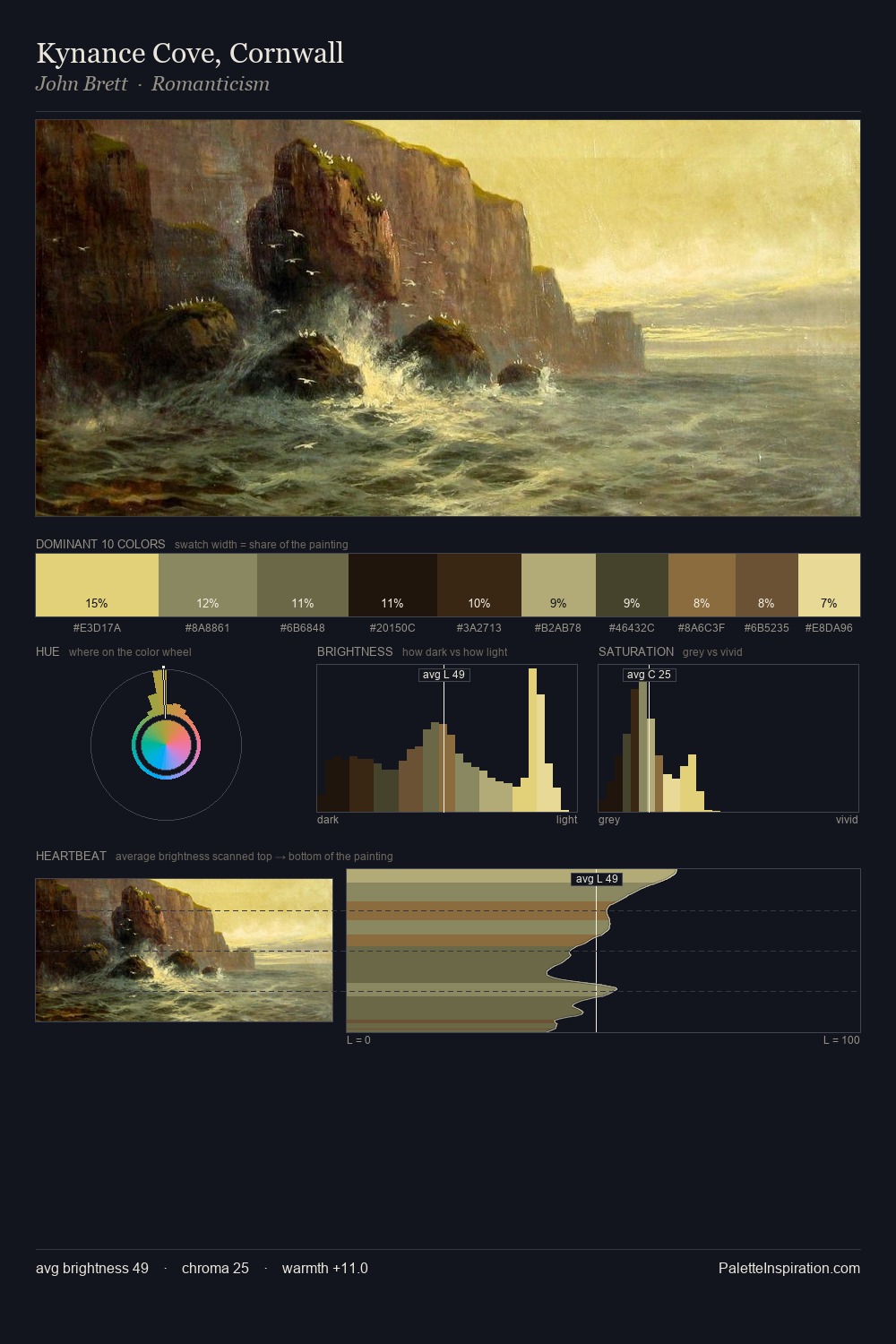The image size is (896, 1344).
Task: Select the #8A6C3F tan swatch
Action: (x=702, y=585)
